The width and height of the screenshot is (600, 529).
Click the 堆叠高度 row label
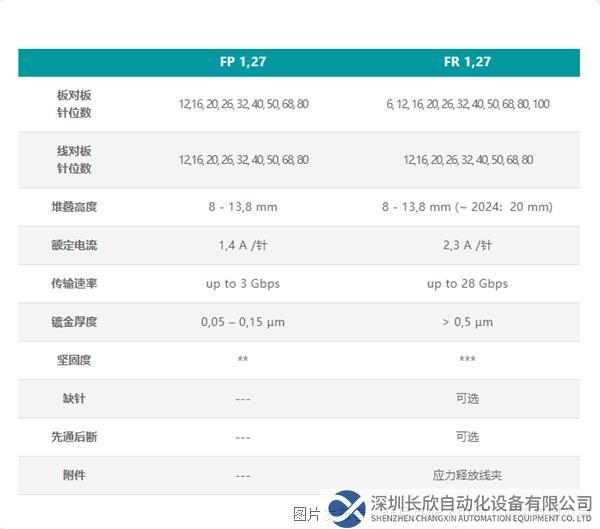[74, 207]
